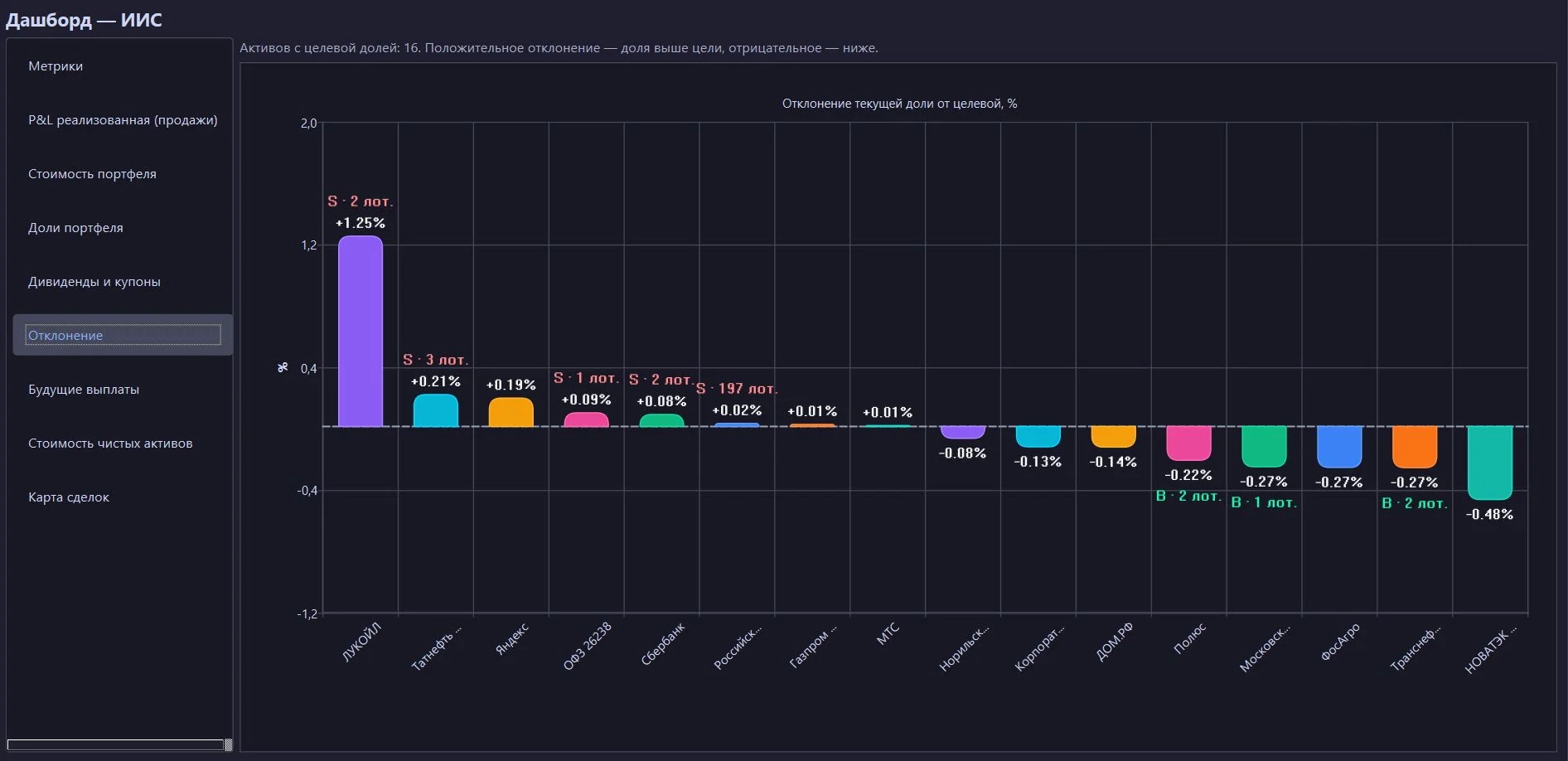Click the МТС axis label
This screenshot has height=761, width=1568.
(888, 635)
